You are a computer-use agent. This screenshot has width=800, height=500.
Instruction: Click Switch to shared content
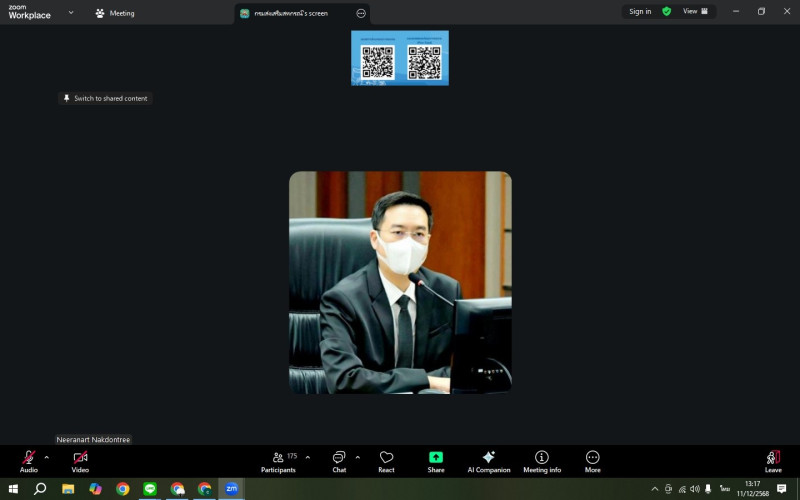click(105, 98)
